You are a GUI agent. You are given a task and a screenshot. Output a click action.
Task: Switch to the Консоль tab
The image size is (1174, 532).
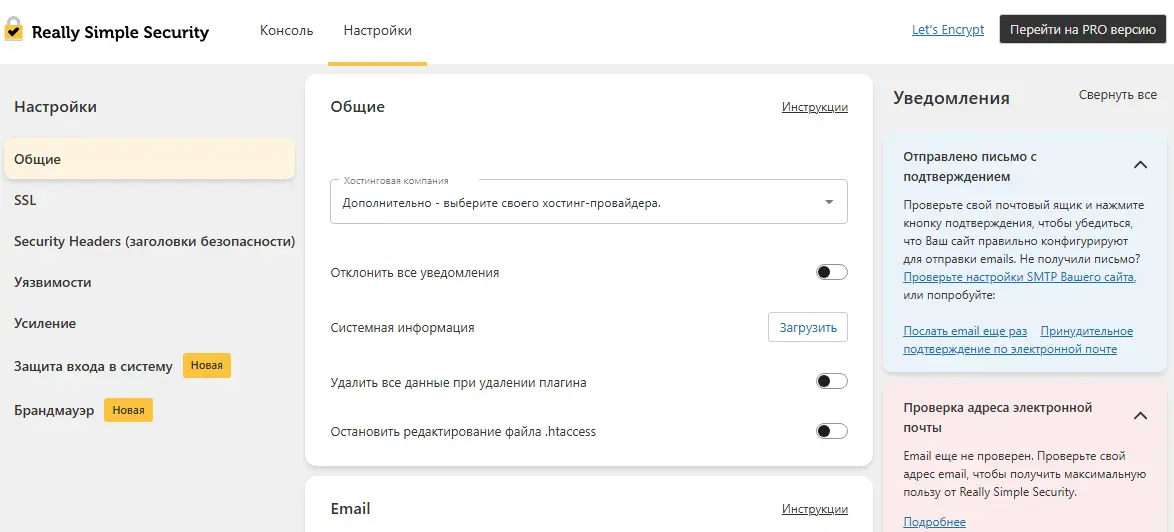coord(286,31)
